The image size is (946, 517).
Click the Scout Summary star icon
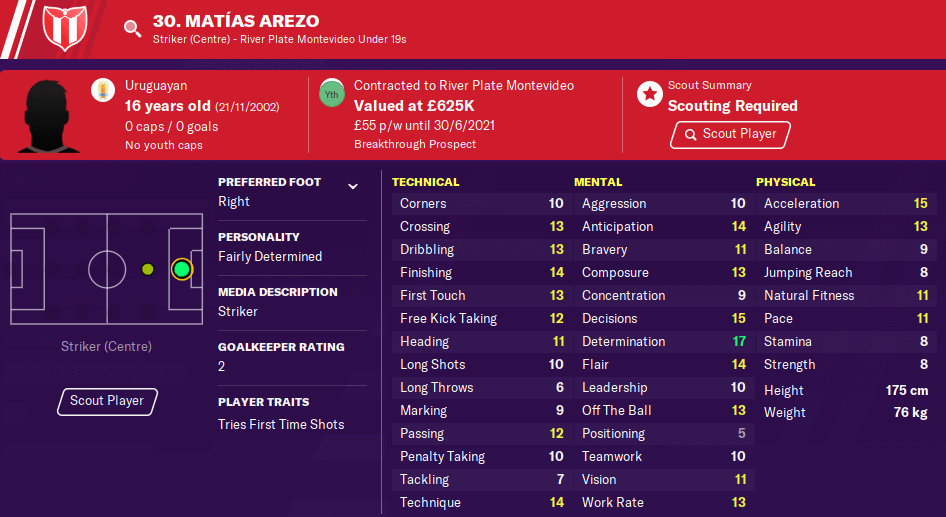pyautogui.click(x=650, y=94)
